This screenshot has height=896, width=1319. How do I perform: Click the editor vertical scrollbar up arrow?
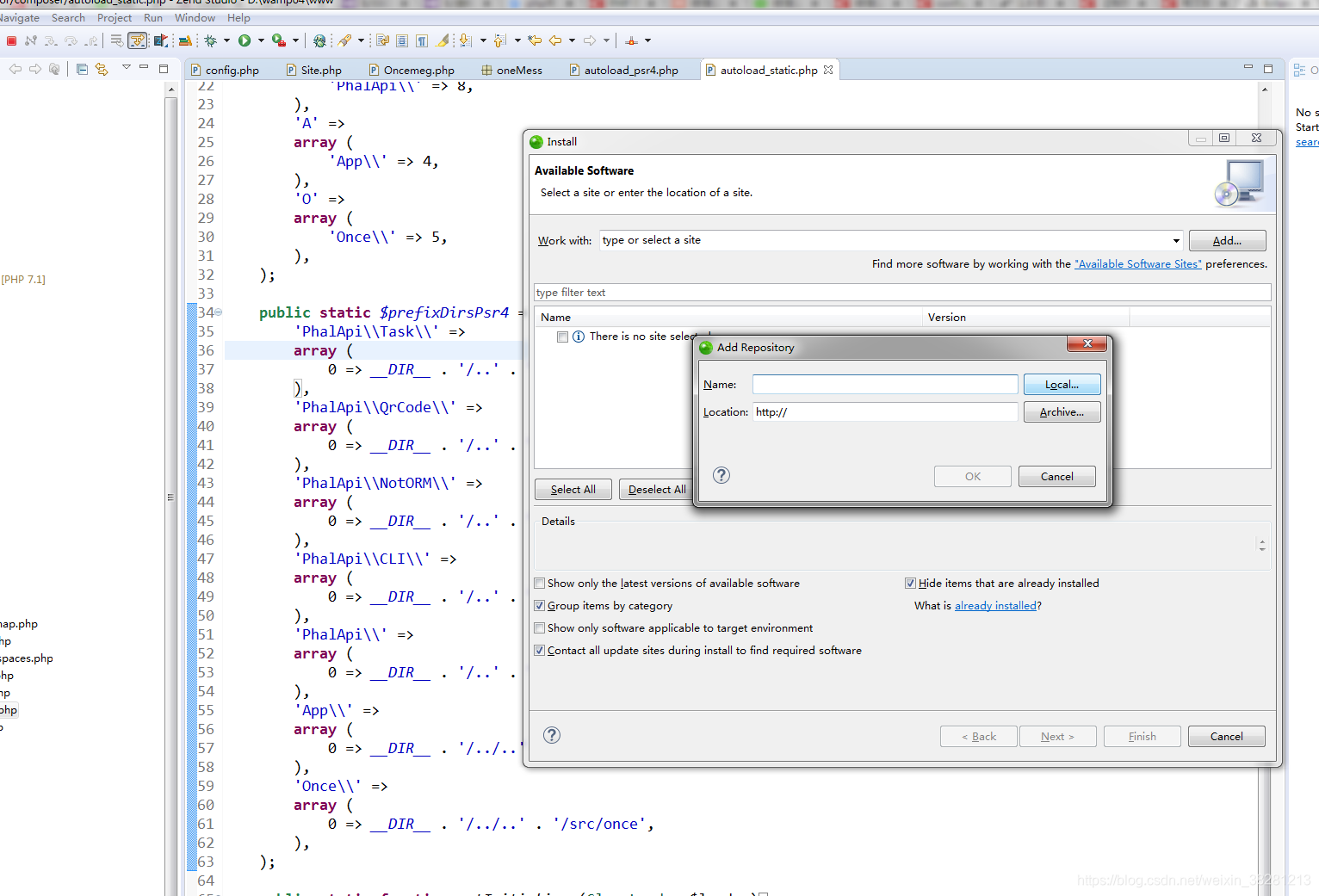pos(1265,90)
